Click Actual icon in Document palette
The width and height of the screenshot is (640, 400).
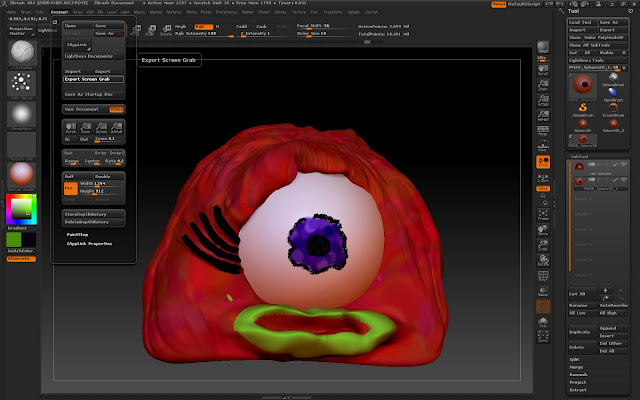pyautogui.click(x=101, y=128)
